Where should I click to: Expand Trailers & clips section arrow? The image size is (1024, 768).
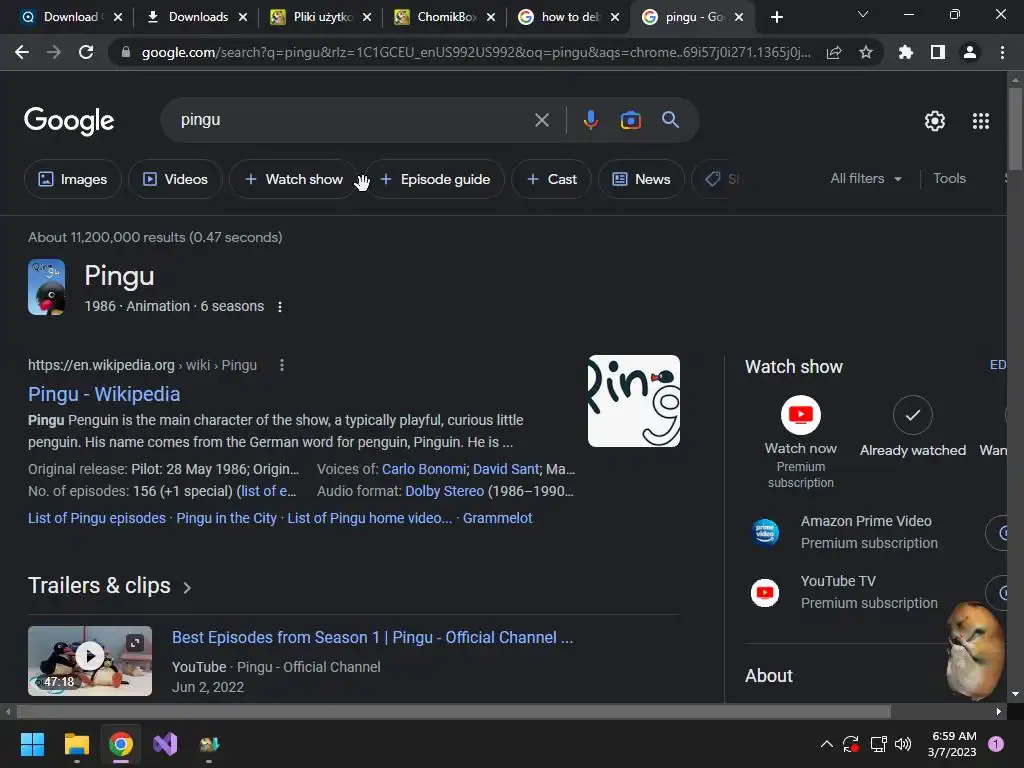[x=187, y=588]
